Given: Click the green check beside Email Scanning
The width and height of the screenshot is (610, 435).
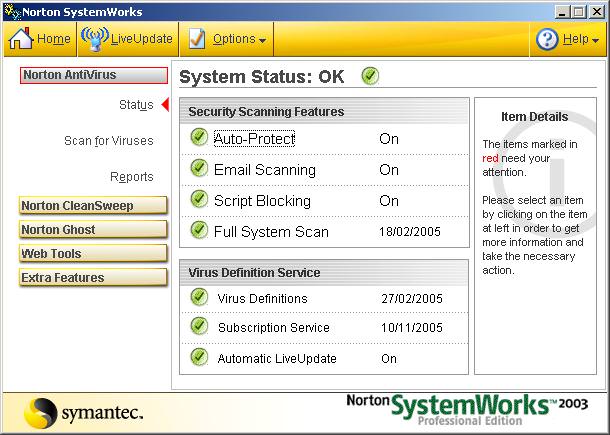Looking at the screenshot, I should (199, 168).
